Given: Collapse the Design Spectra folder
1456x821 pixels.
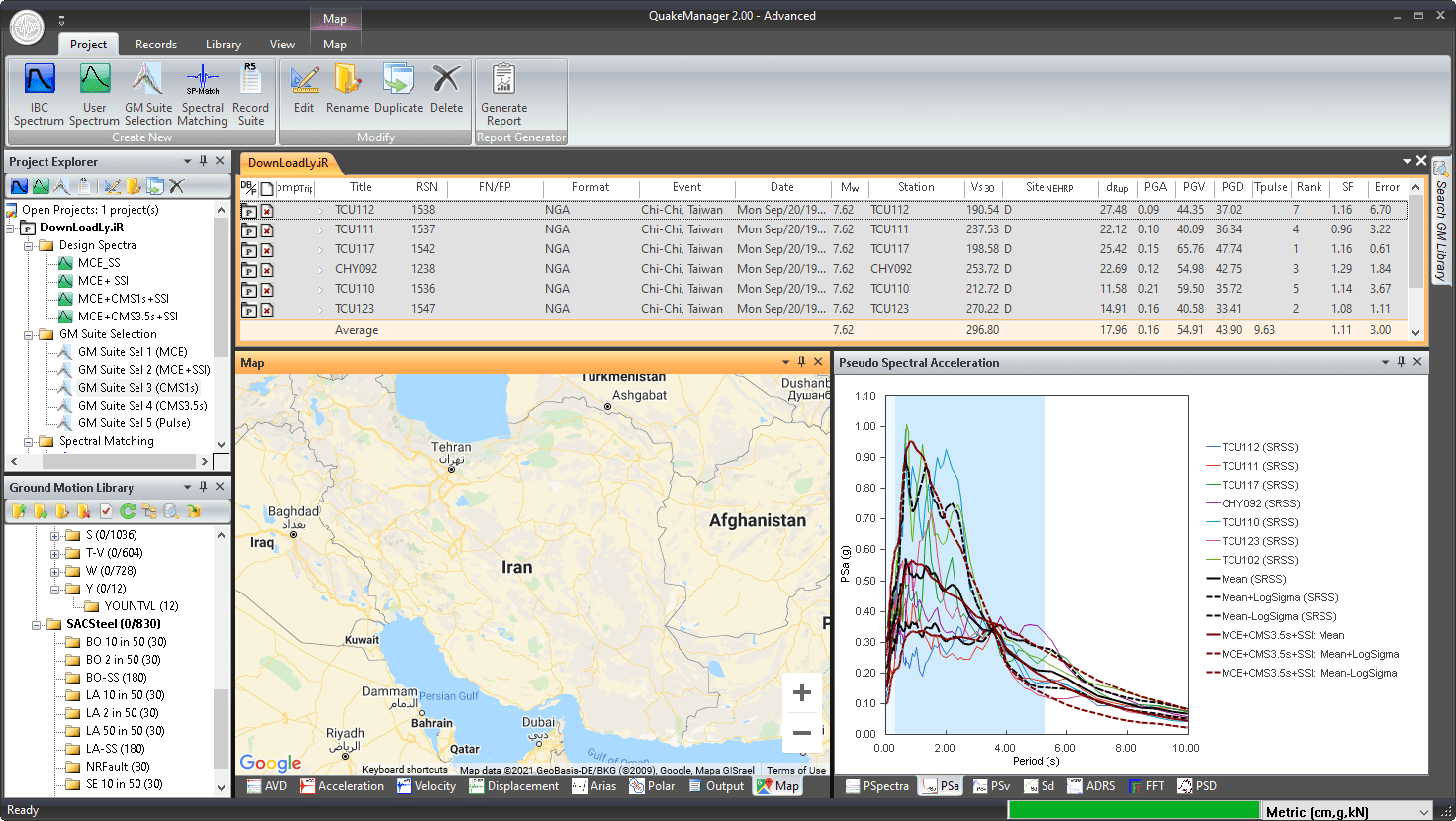Looking at the screenshot, I should tap(29, 245).
